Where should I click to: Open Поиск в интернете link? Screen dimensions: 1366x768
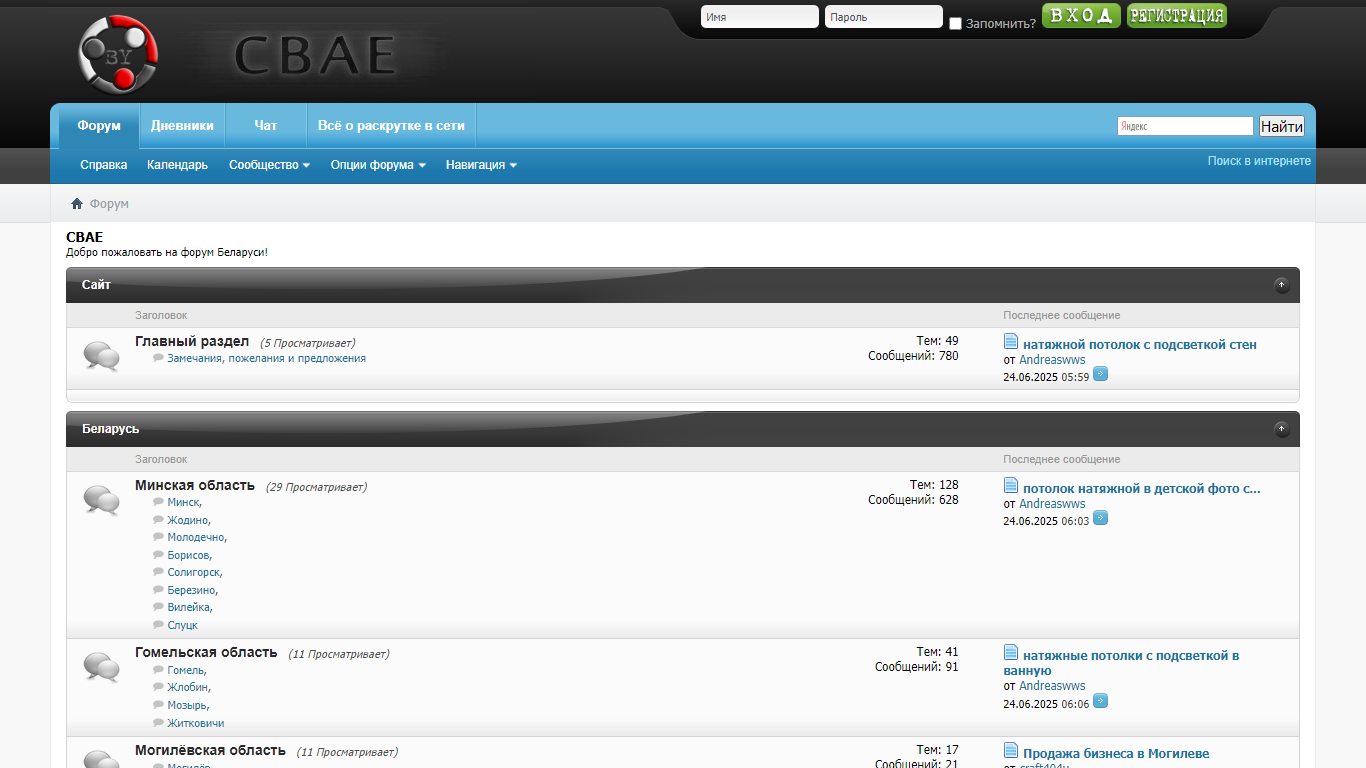(x=1259, y=161)
